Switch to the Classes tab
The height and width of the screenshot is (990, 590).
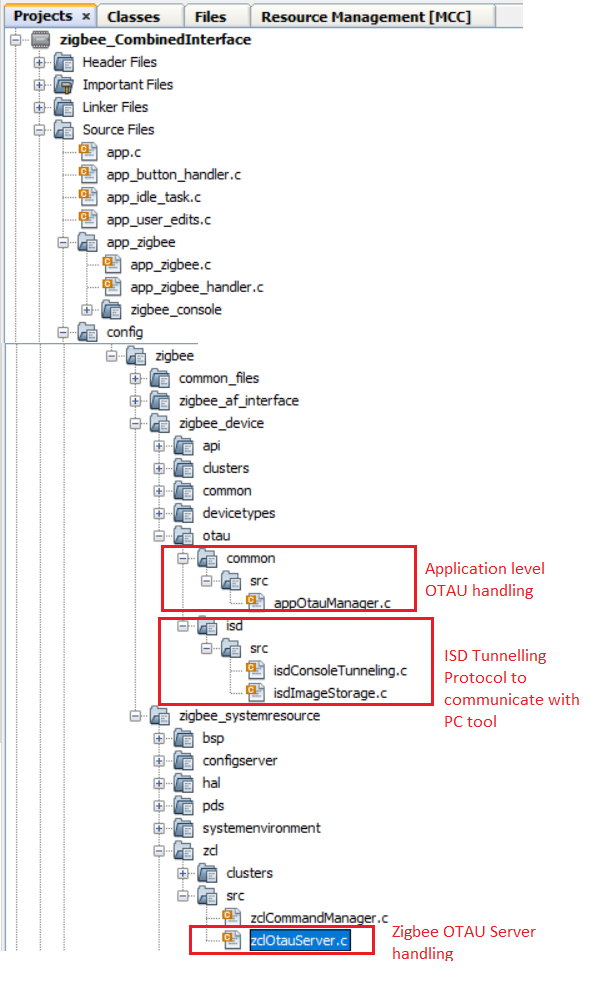click(x=133, y=17)
